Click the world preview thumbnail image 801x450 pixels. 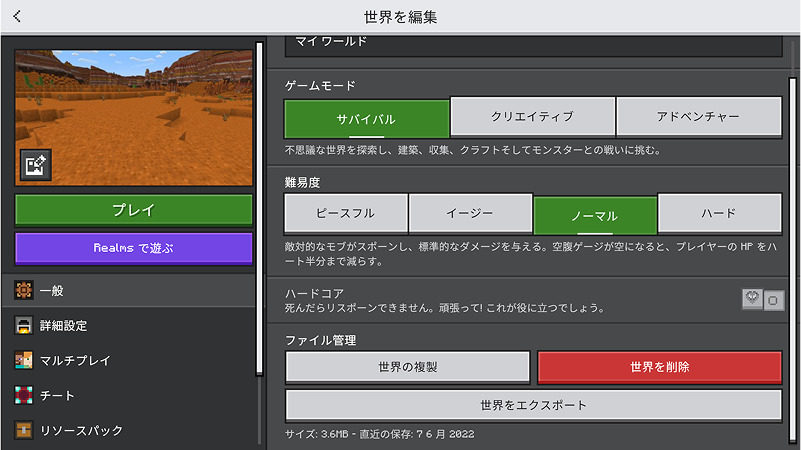pos(134,117)
